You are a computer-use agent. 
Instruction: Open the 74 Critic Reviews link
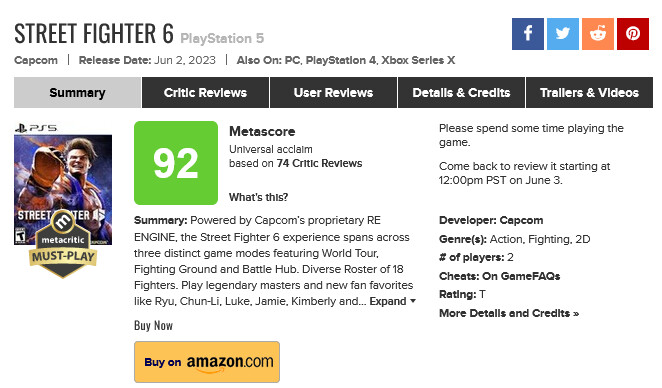(319, 163)
